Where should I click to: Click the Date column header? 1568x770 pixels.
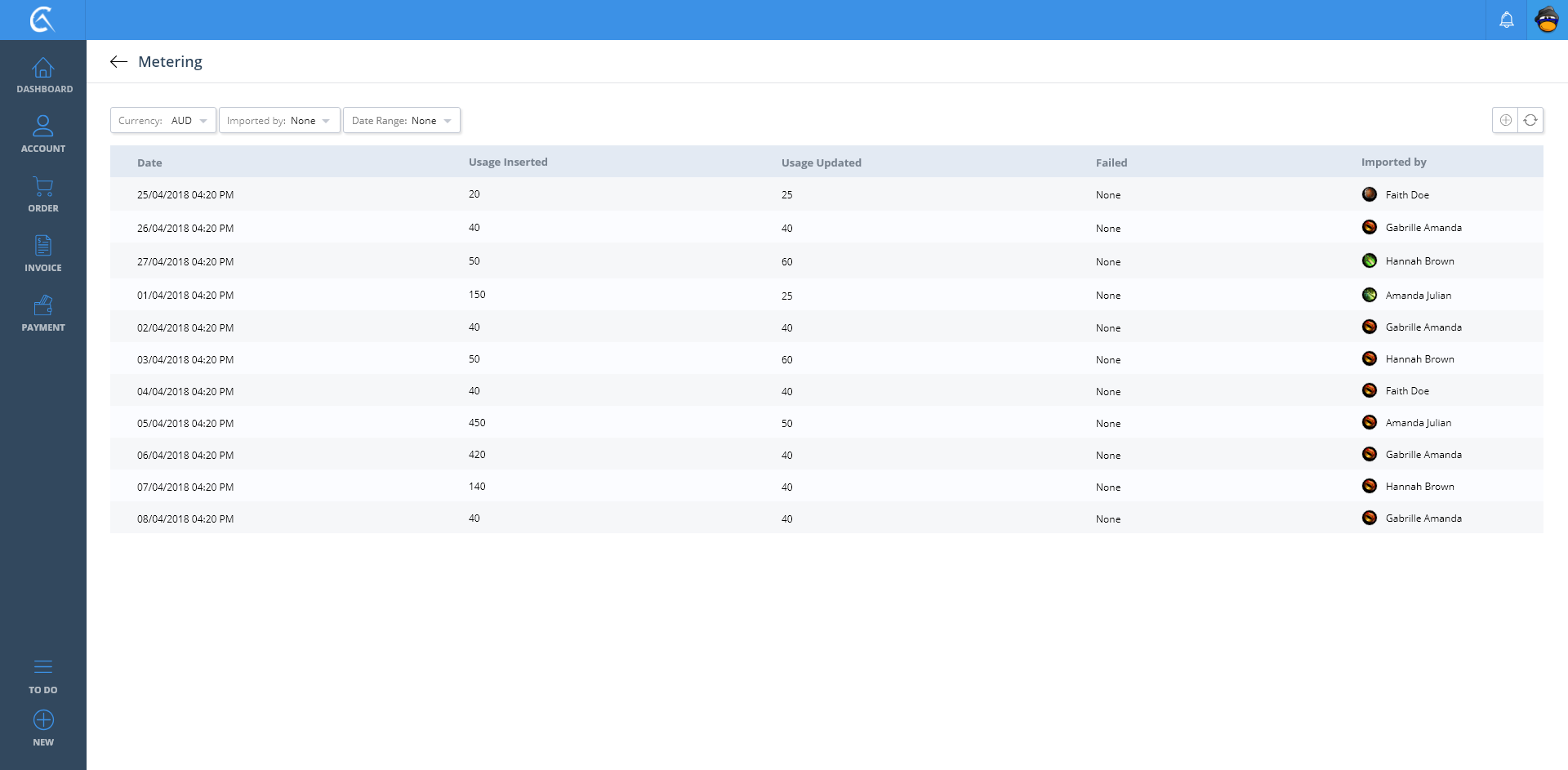tap(149, 162)
